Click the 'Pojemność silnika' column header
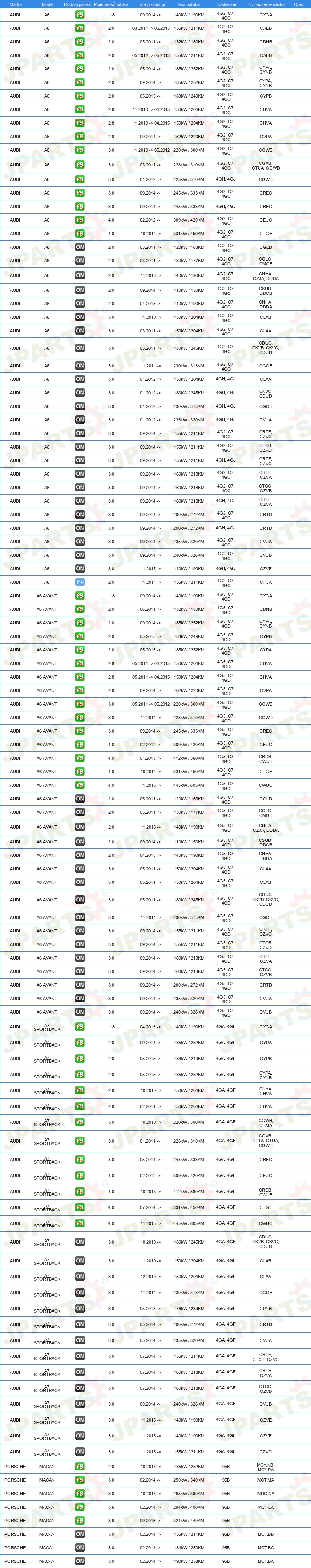 [x=111, y=4]
